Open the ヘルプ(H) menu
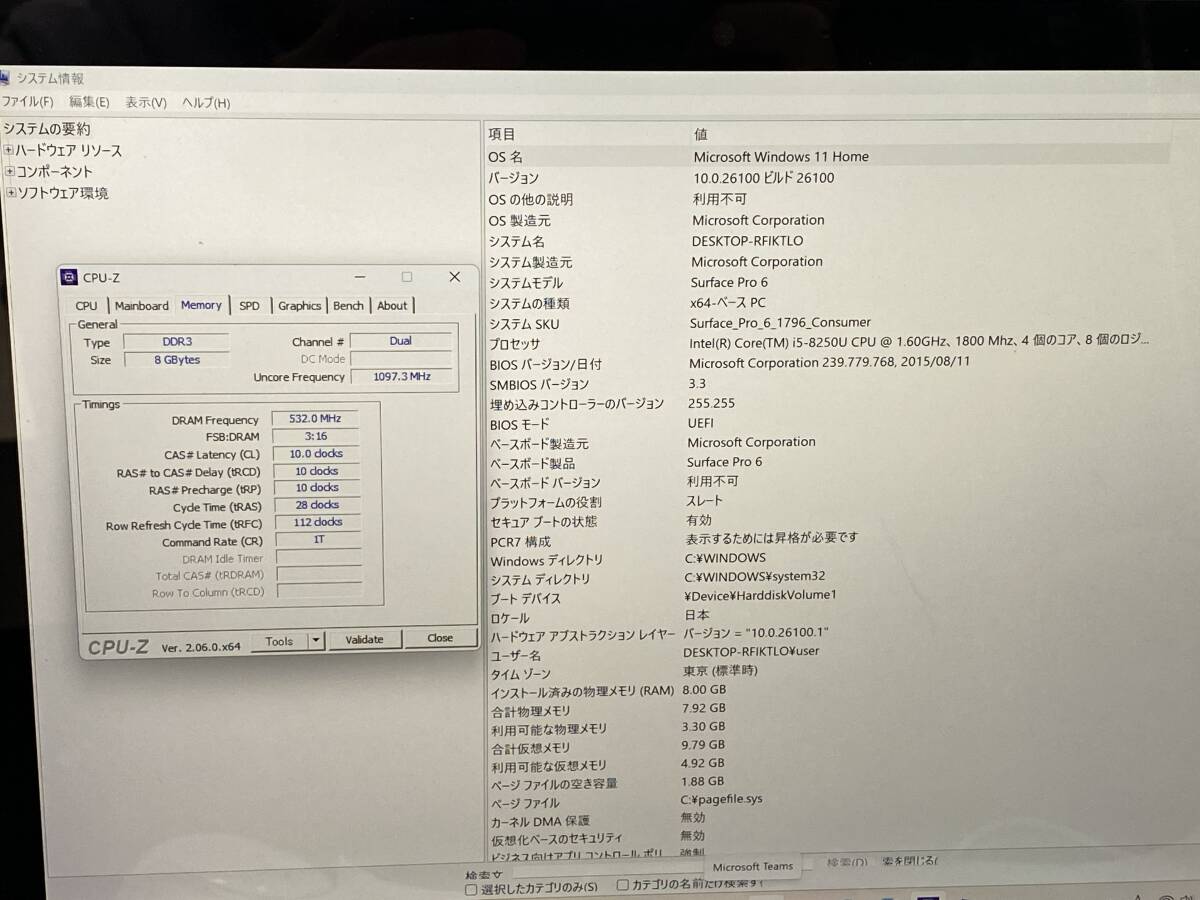 tap(206, 103)
